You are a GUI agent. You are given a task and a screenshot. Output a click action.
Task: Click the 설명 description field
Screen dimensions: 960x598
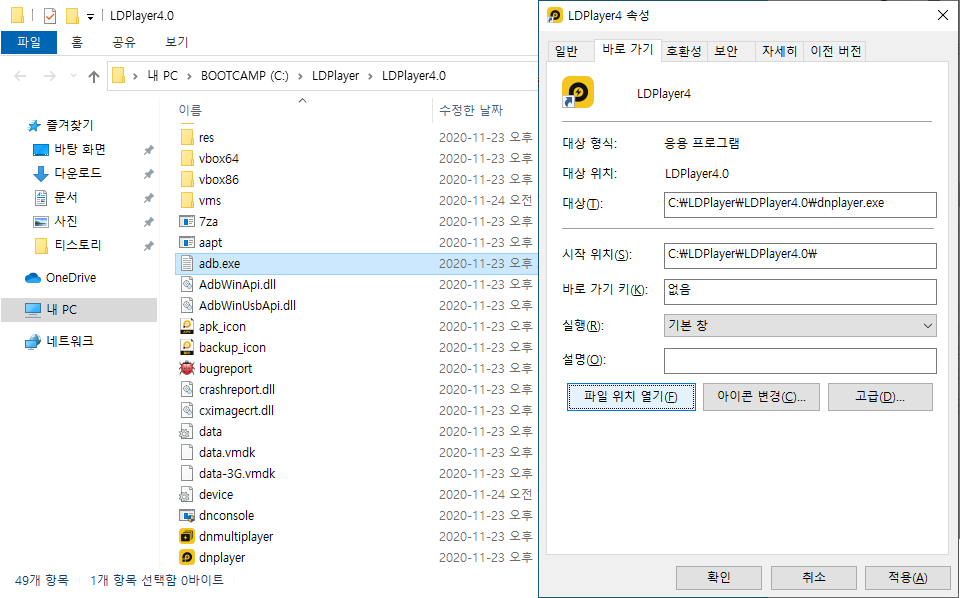point(800,361)
